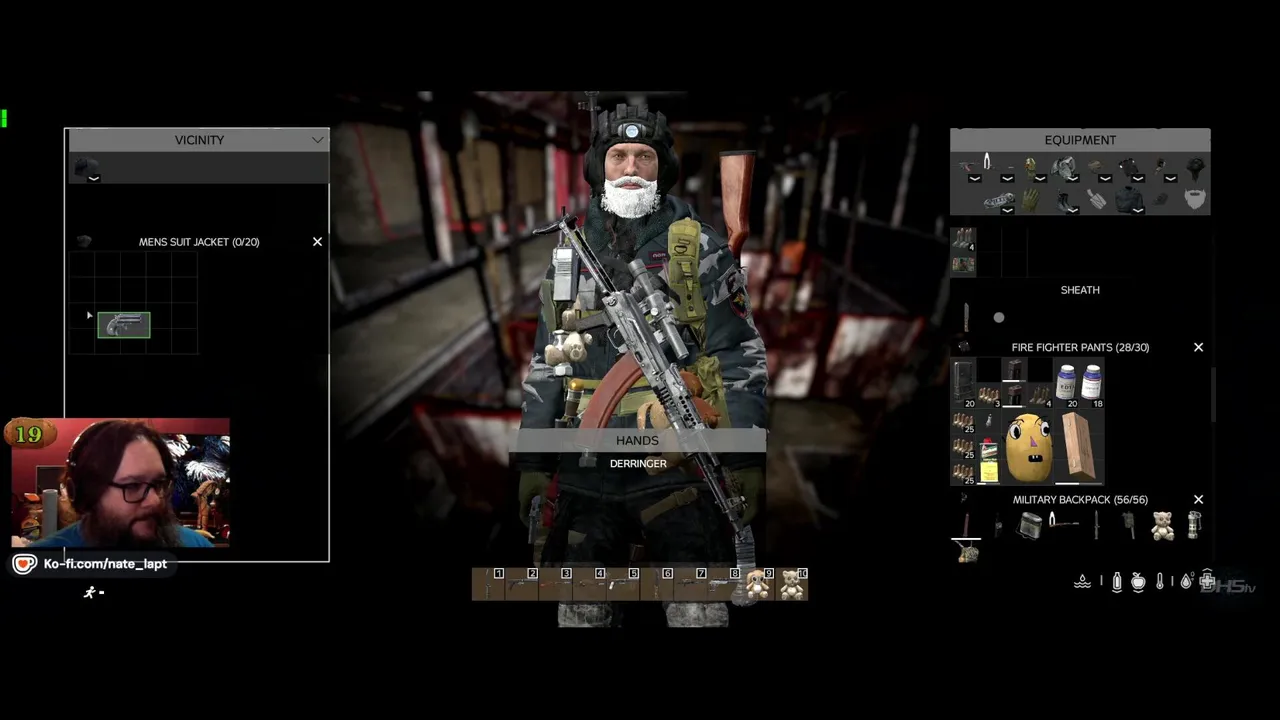Image resolution: width=1280 pixels, height=720 pixels.
Task: Click the Hands header label
Action: point(637,440)
